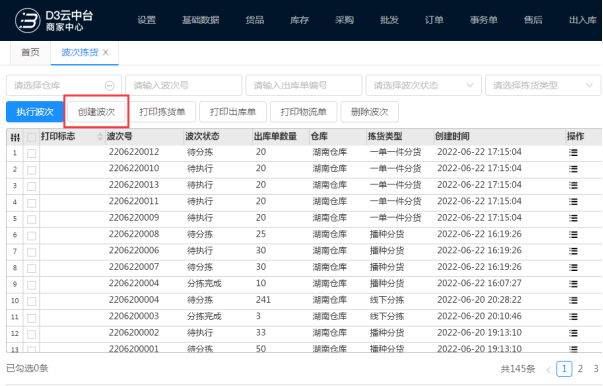This screenshot has height=386, width=603.
Task: Open the 请选择拣货类型 dropdown
Action: (543, 85)
